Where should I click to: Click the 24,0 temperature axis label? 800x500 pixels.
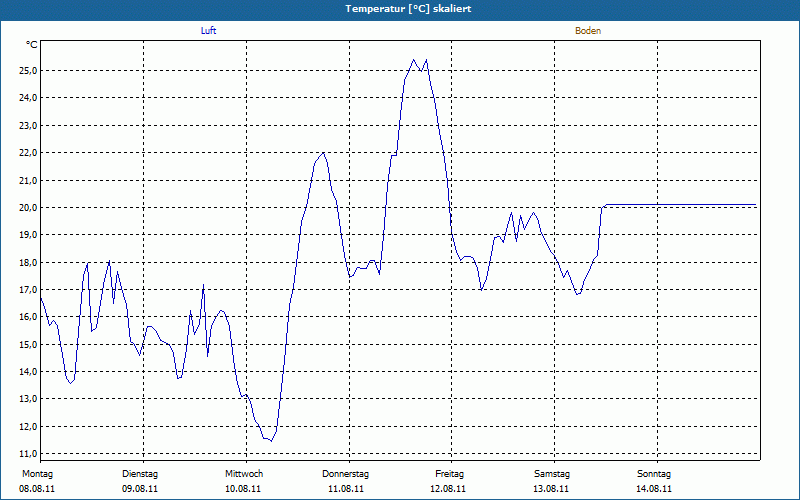[x=28, y=97]
